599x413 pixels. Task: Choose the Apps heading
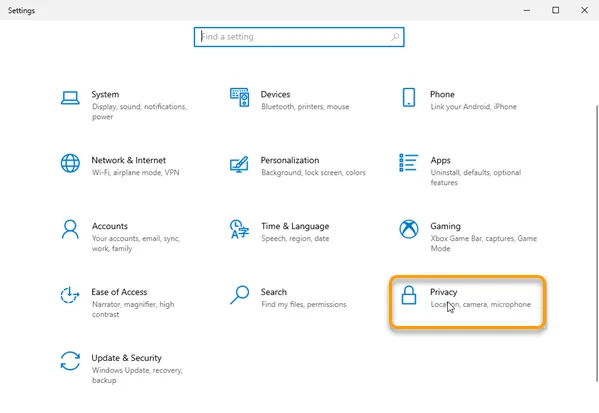click(440, 160)
